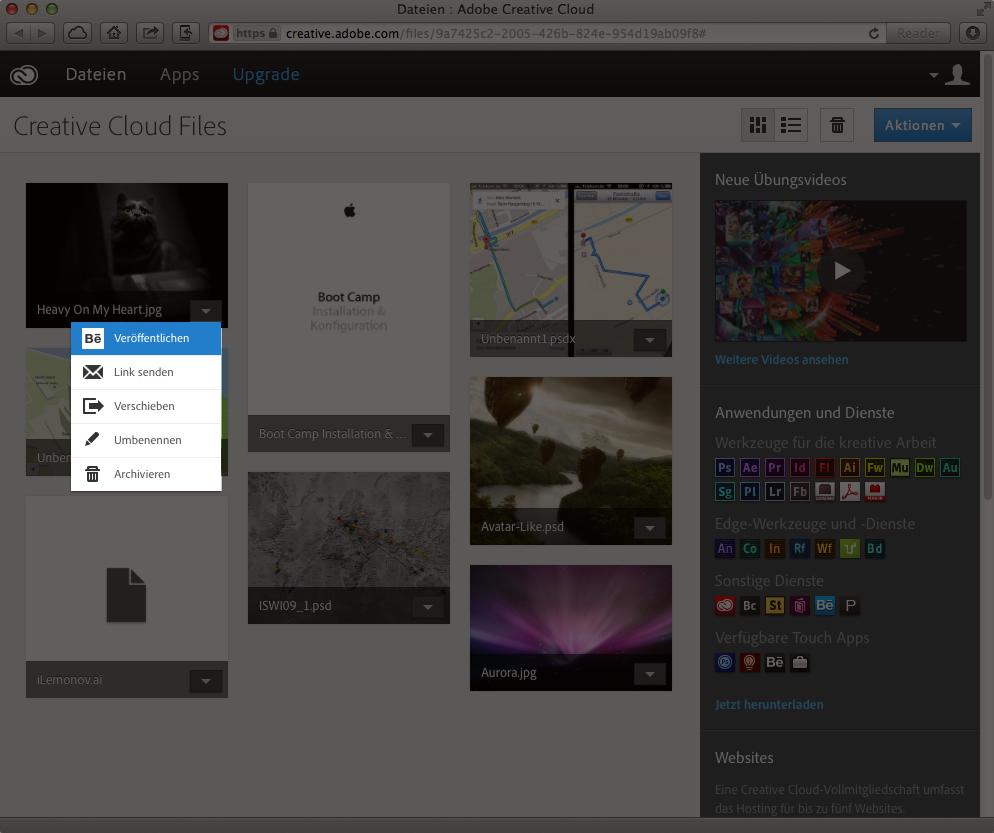Open the Fireworks (Fw) icon
994x833 pixels.
875,467
